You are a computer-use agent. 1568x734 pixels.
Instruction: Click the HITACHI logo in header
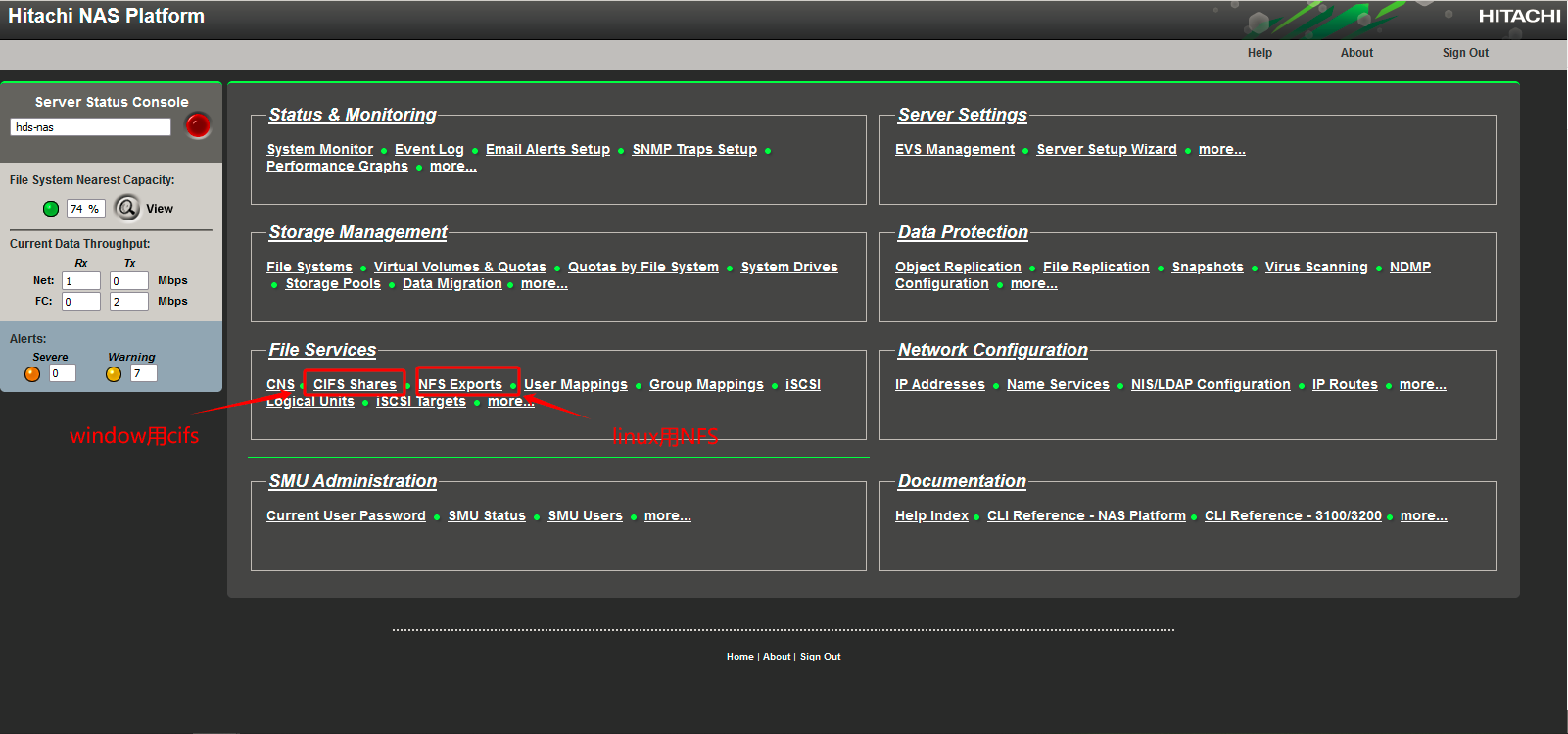tap(1519, 16)
